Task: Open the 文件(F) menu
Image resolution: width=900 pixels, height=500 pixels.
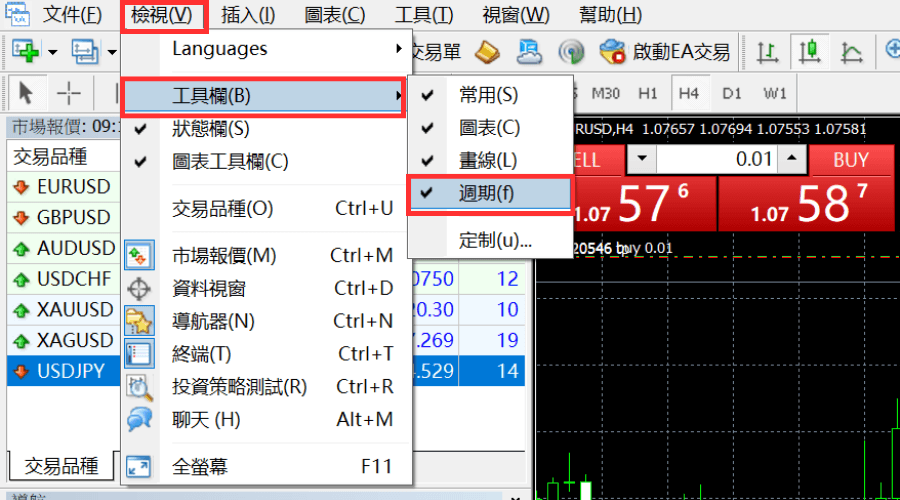Action: 73,14
